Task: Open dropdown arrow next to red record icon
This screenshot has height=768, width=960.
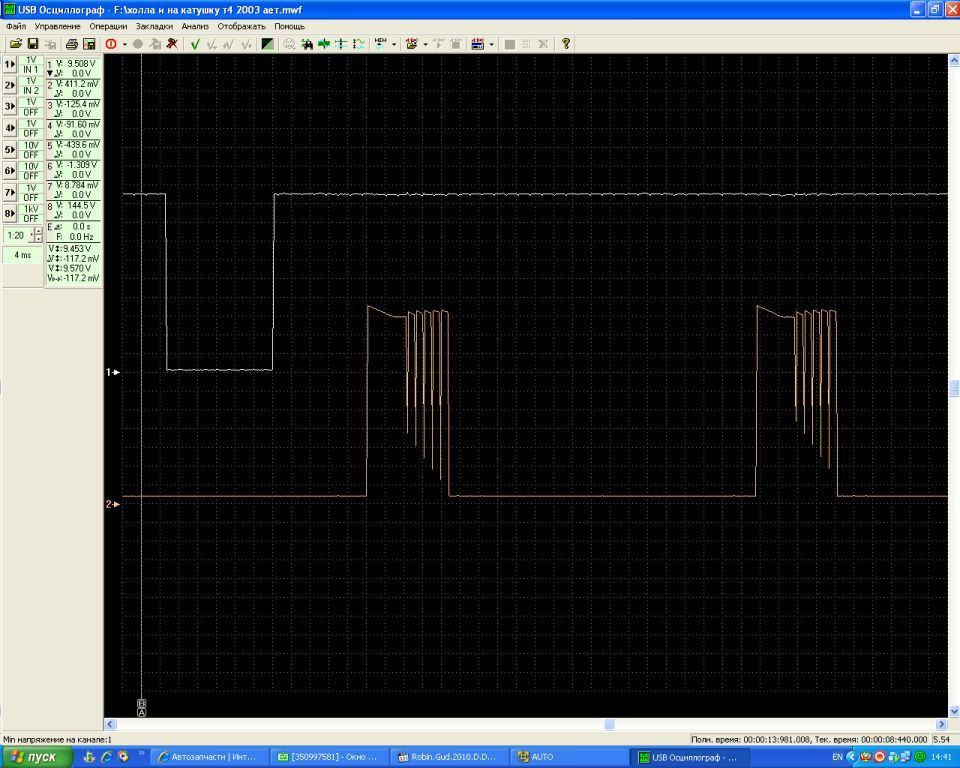Action: 124,44
